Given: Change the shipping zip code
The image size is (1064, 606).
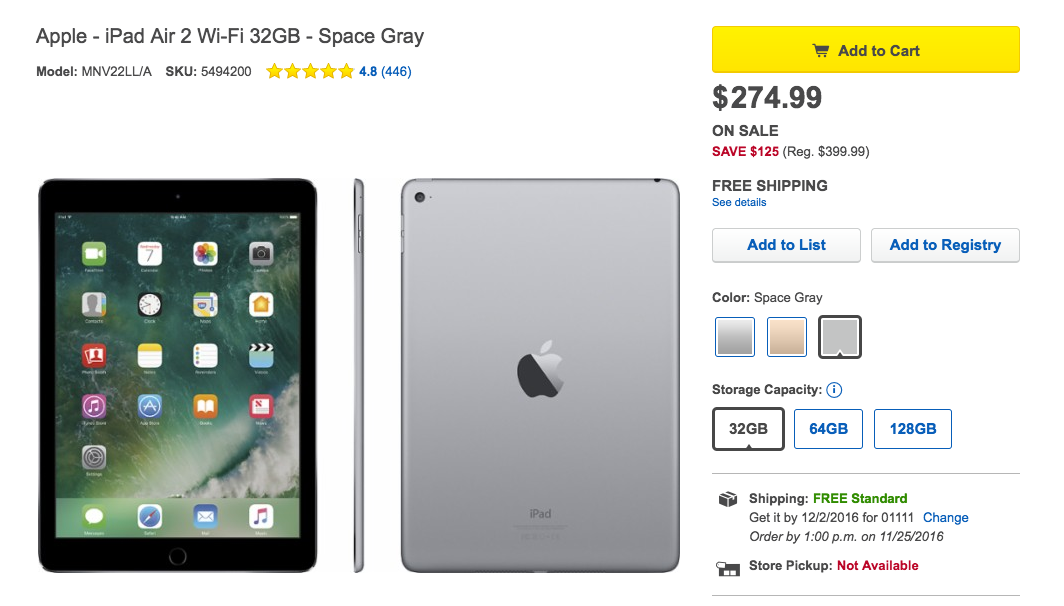Looking at the screenshot, I should pos(945,517).
